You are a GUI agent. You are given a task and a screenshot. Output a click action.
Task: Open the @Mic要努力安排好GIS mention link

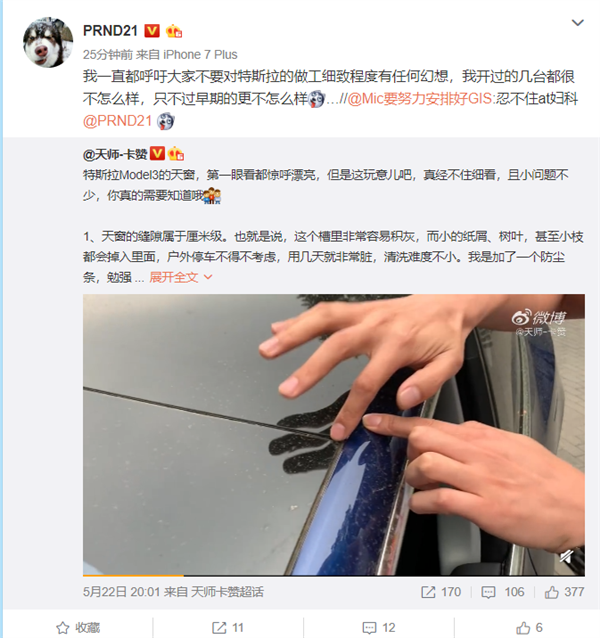pyautogui.click(x=420, y=99)
